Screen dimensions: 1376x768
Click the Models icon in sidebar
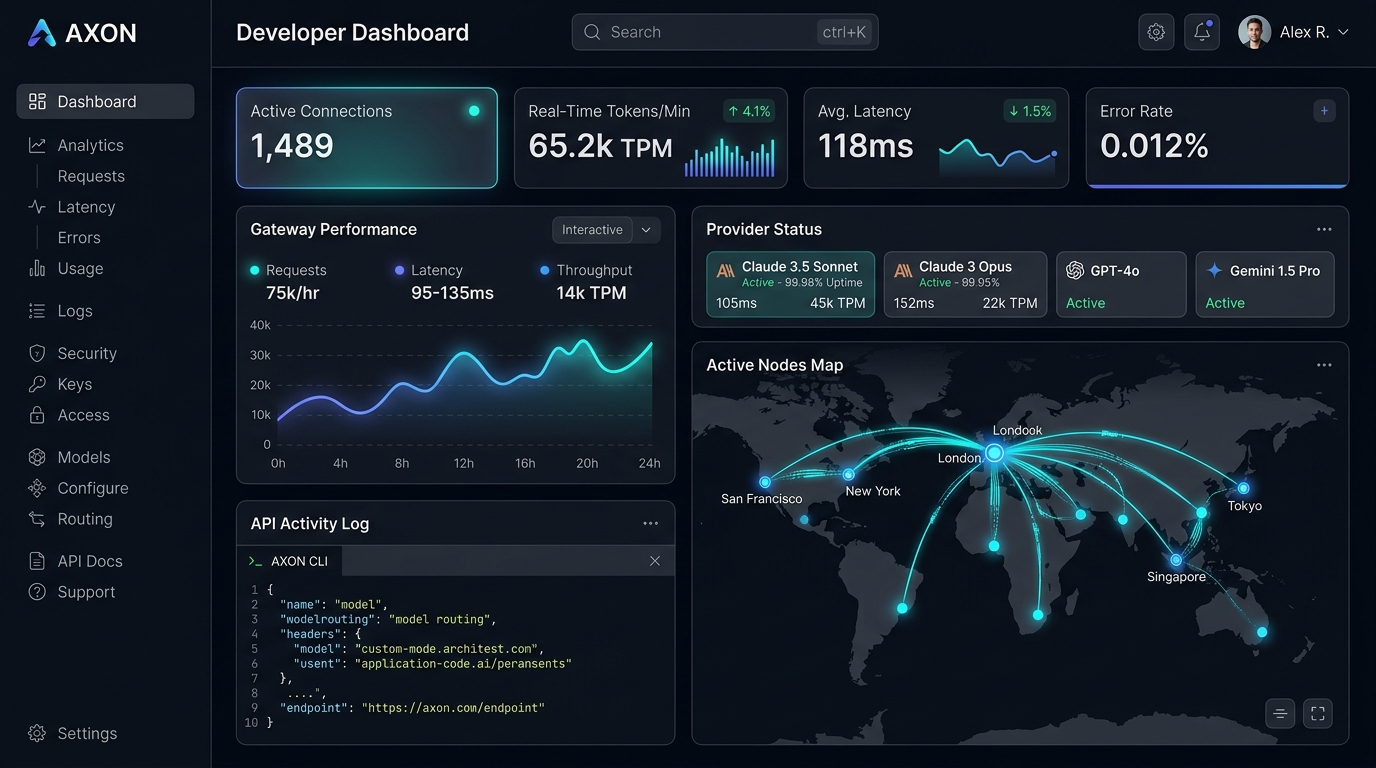[37, 457]
